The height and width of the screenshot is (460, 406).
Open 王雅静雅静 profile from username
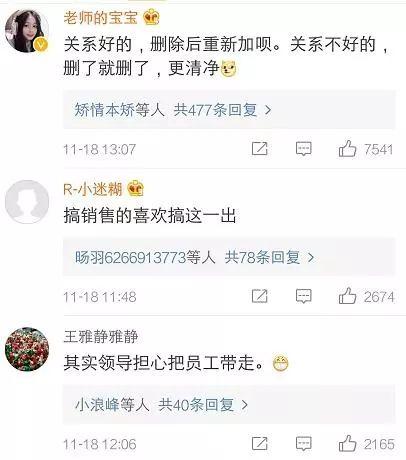click(100, 336)
